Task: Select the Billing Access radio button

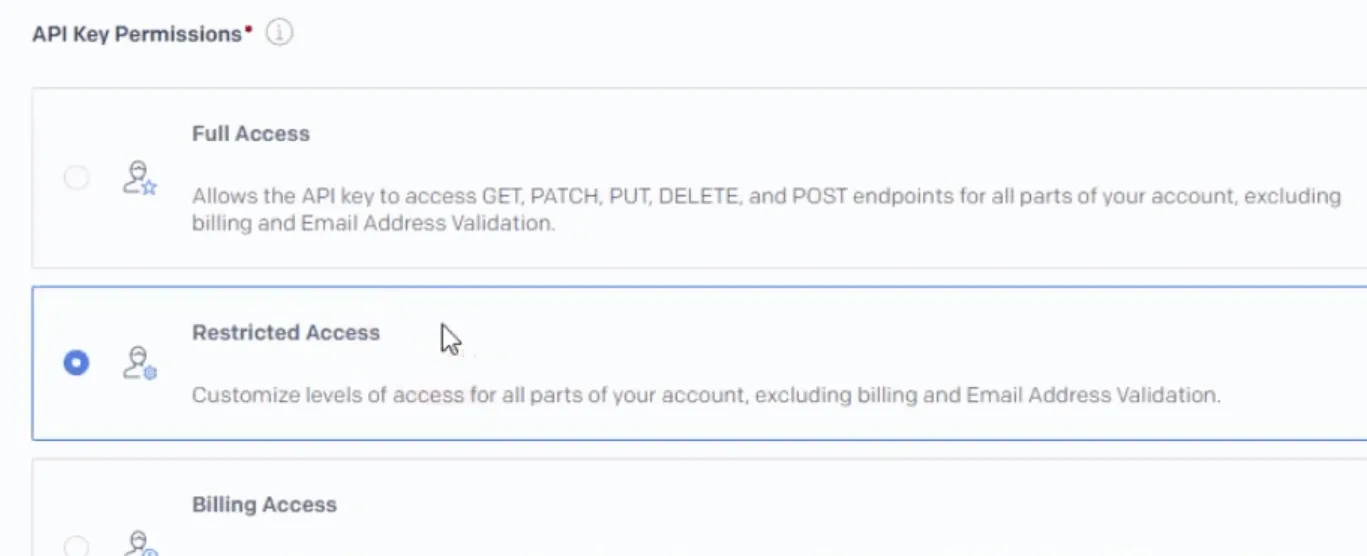Action: pos(76,546)
